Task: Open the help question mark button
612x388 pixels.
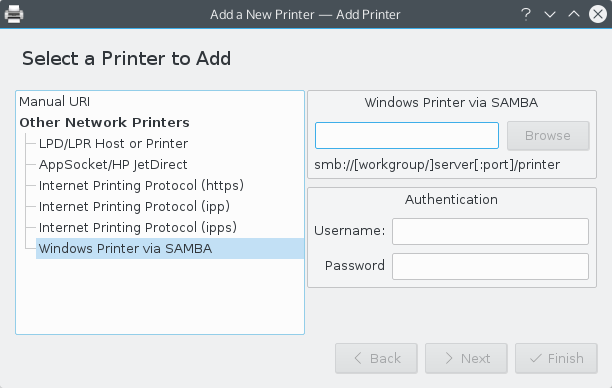Action: 526,14
